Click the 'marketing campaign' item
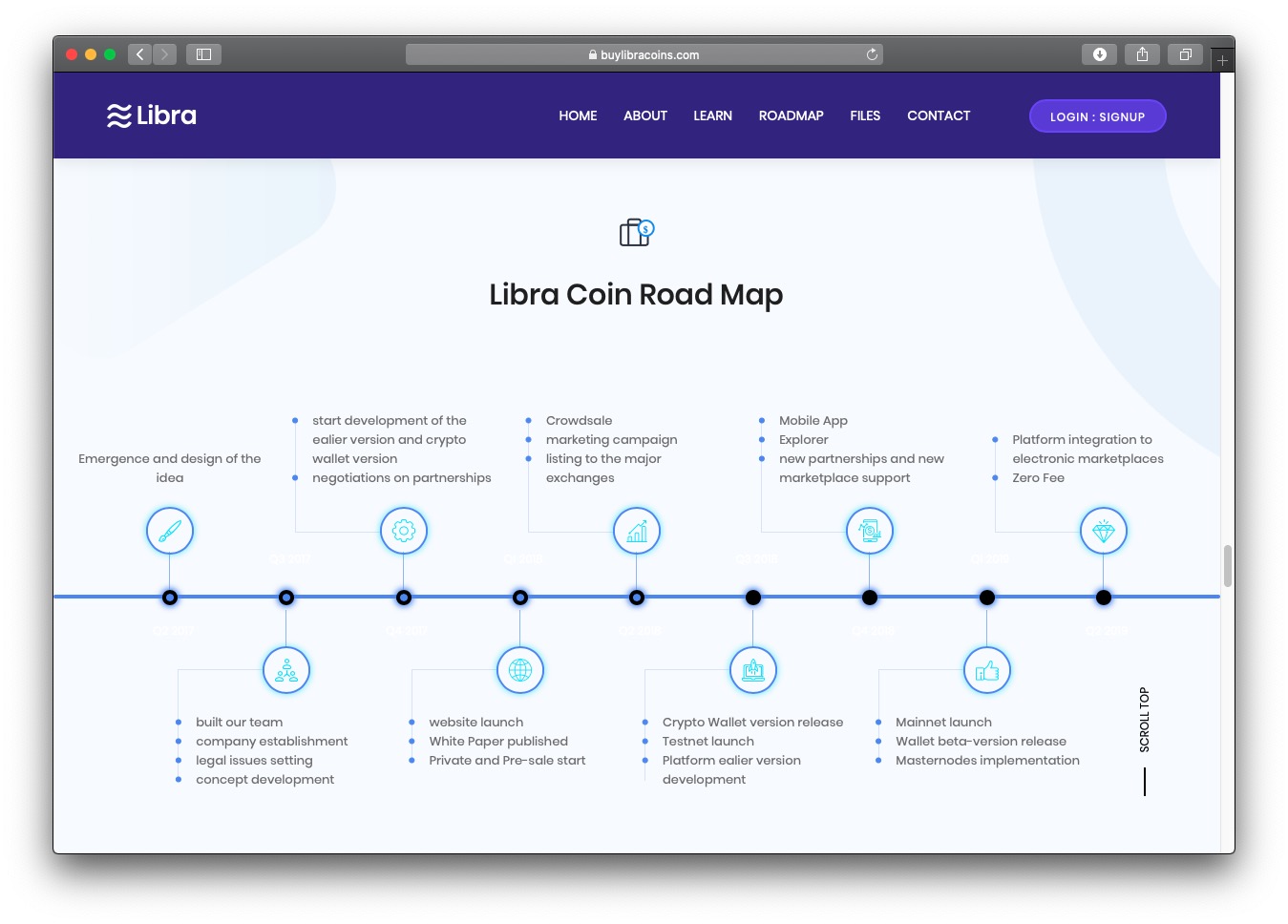 tap(612, 440)
